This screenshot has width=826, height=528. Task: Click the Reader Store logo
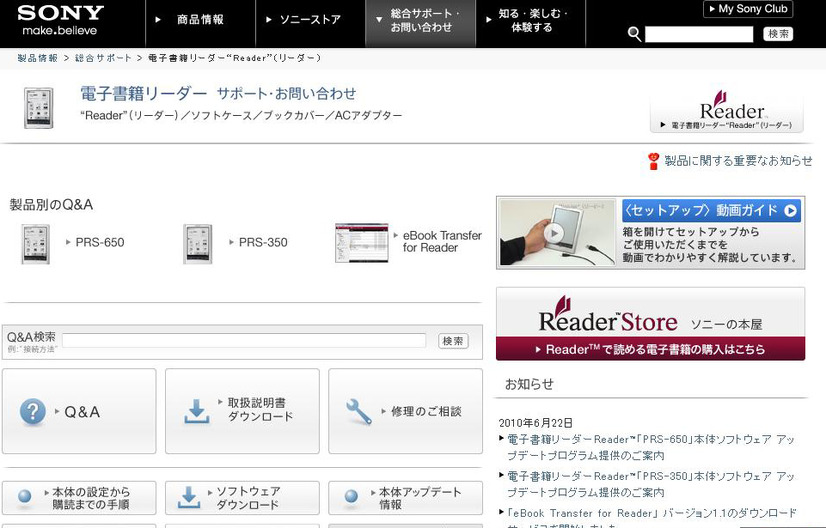click(608, 315)
